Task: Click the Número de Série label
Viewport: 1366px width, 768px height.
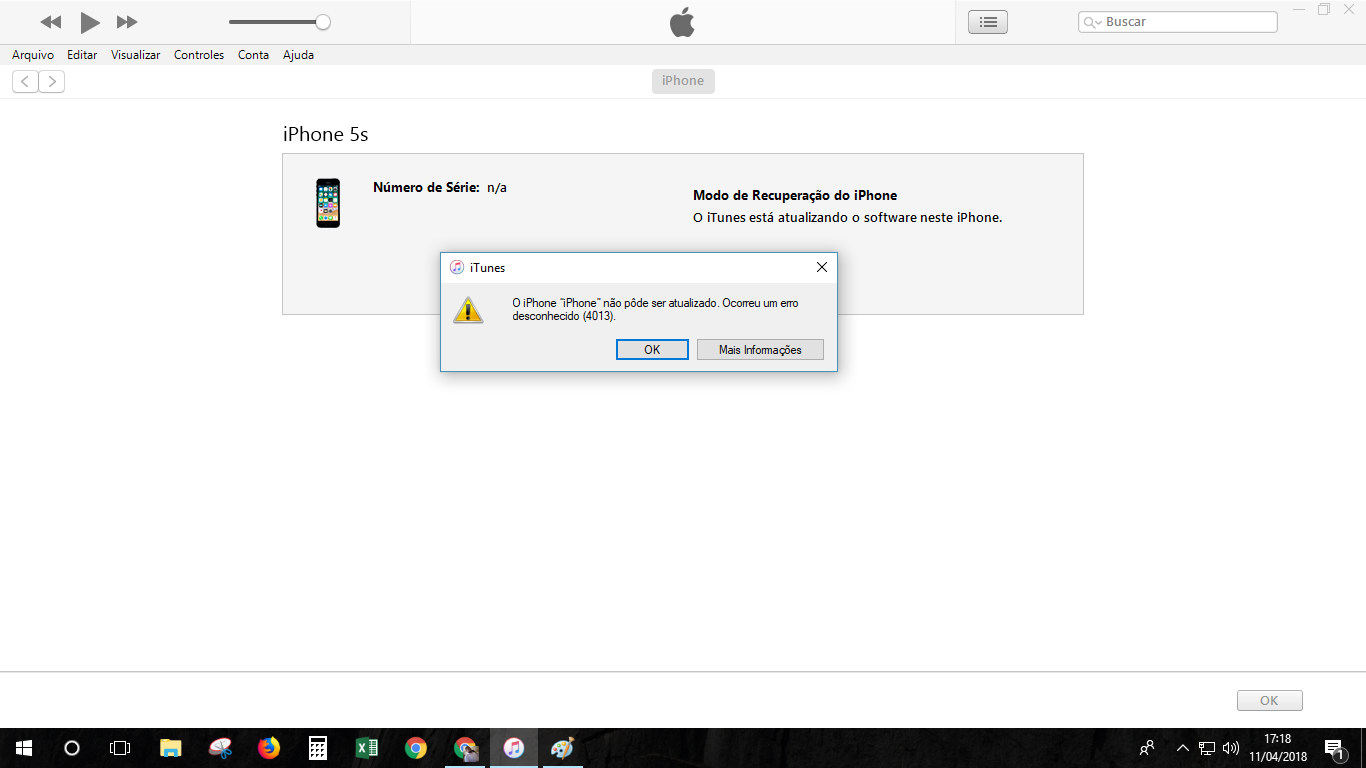Action: coord(426,187)
